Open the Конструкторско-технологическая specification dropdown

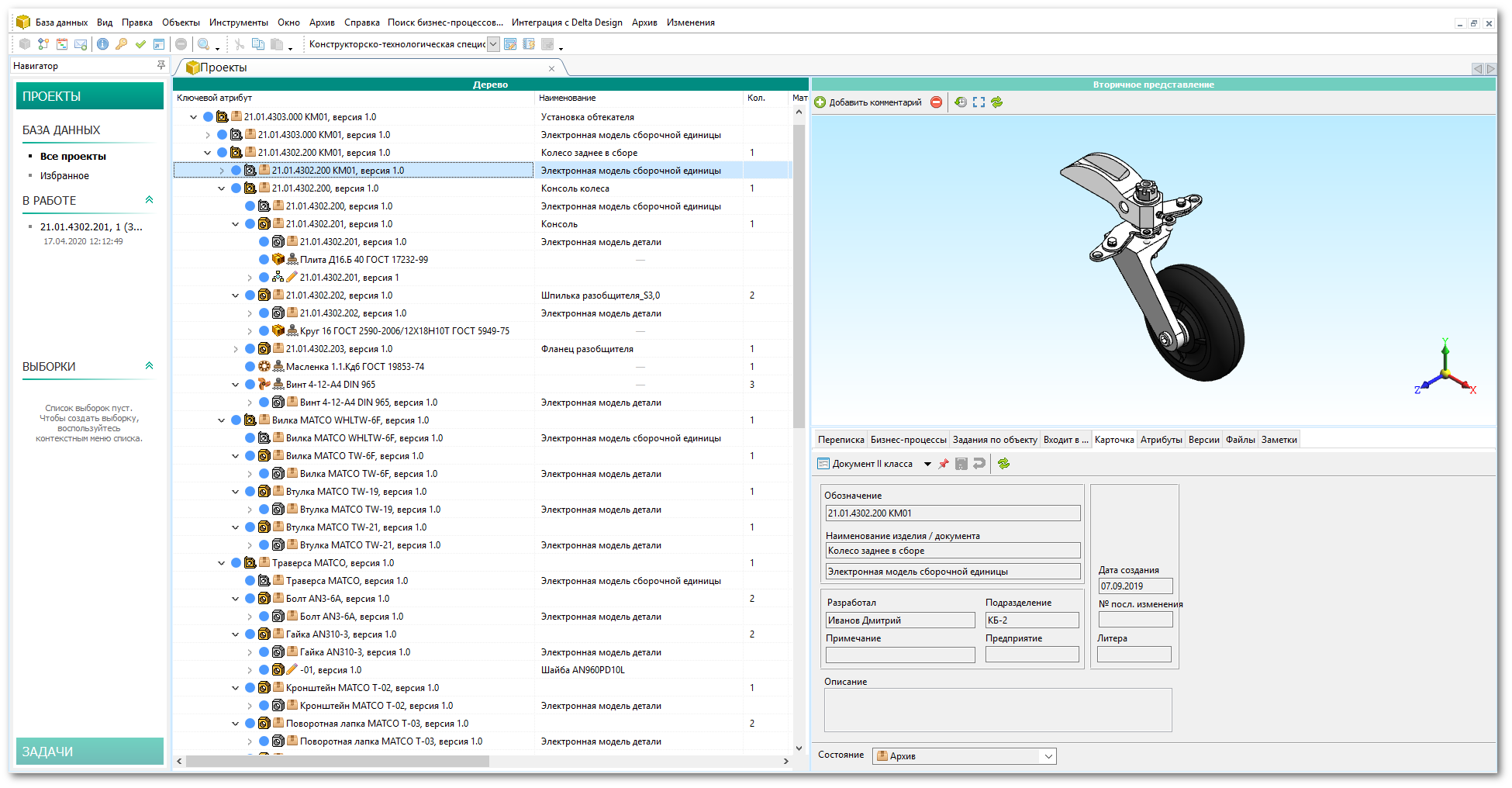pos(493,44)
